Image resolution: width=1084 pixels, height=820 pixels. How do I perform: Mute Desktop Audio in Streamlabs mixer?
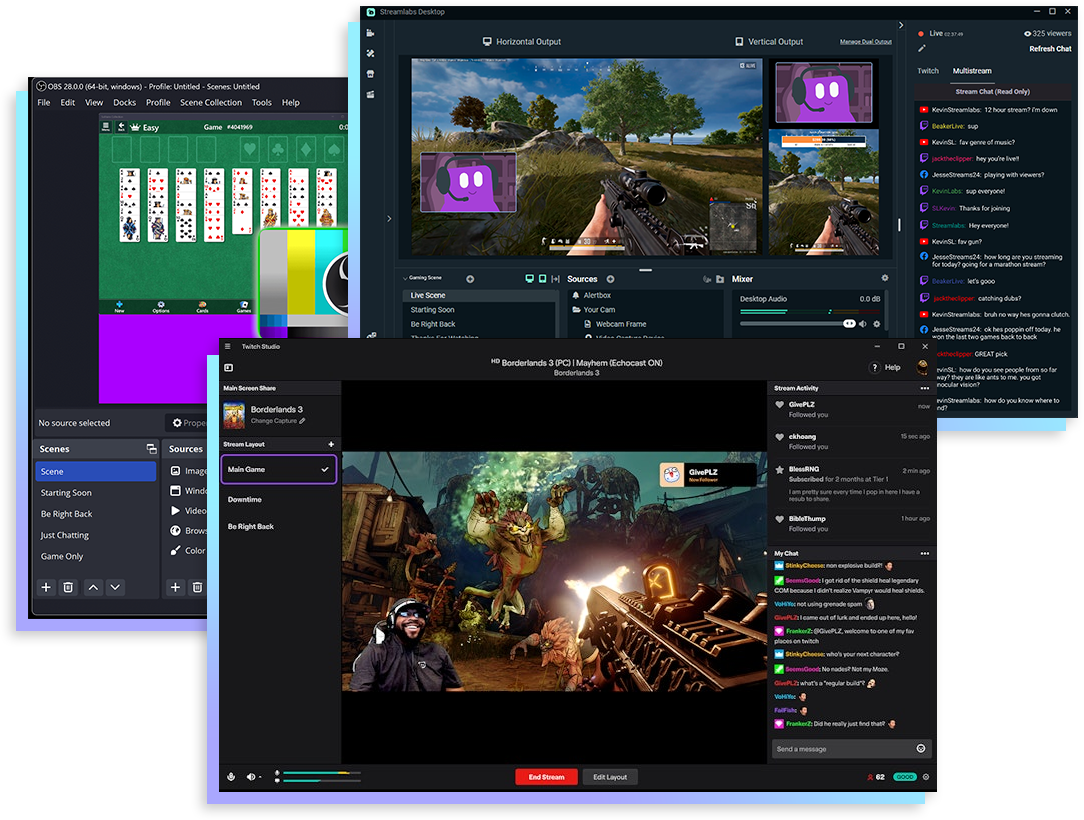click(x=862, y=324)
